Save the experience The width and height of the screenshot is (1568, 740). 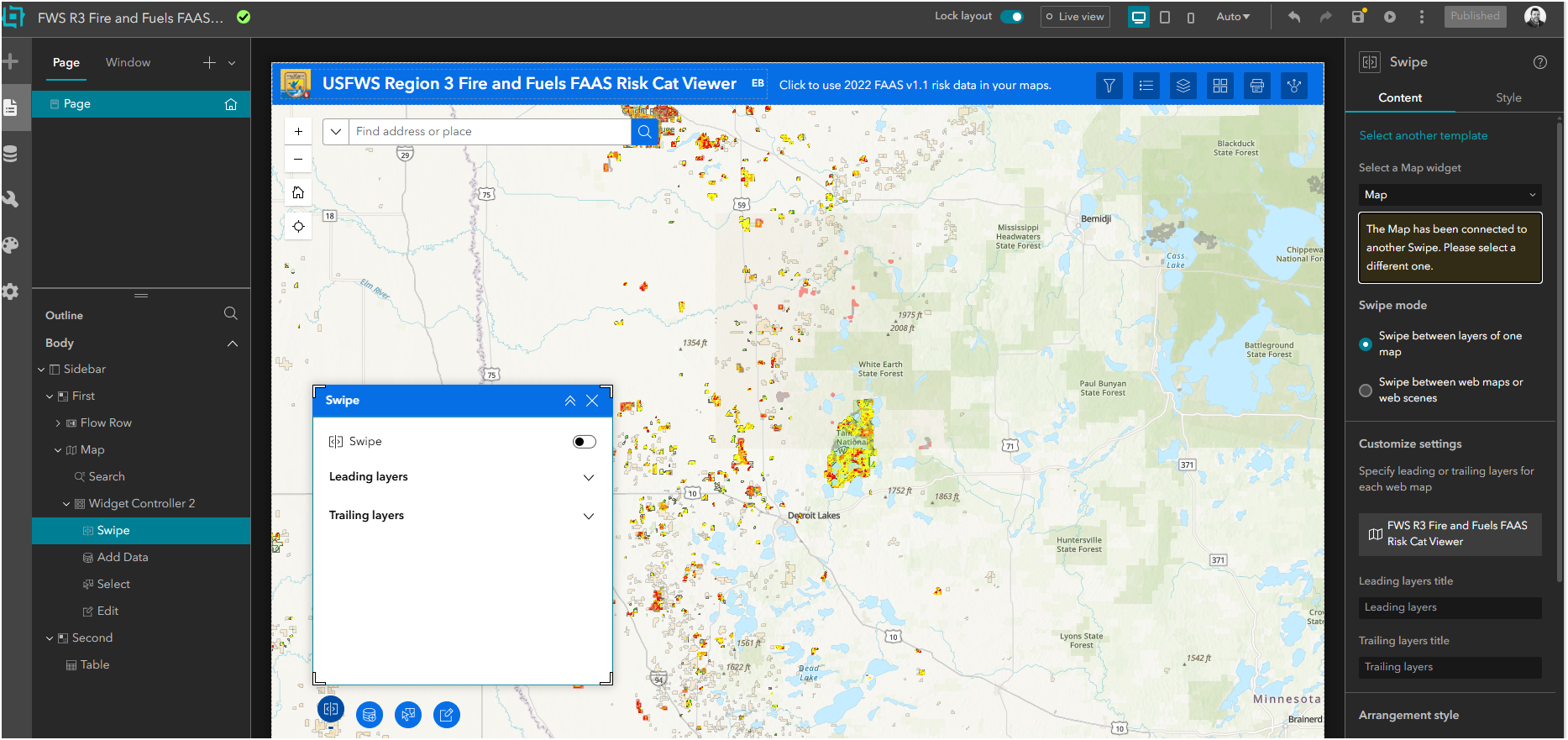[1358, 17]
